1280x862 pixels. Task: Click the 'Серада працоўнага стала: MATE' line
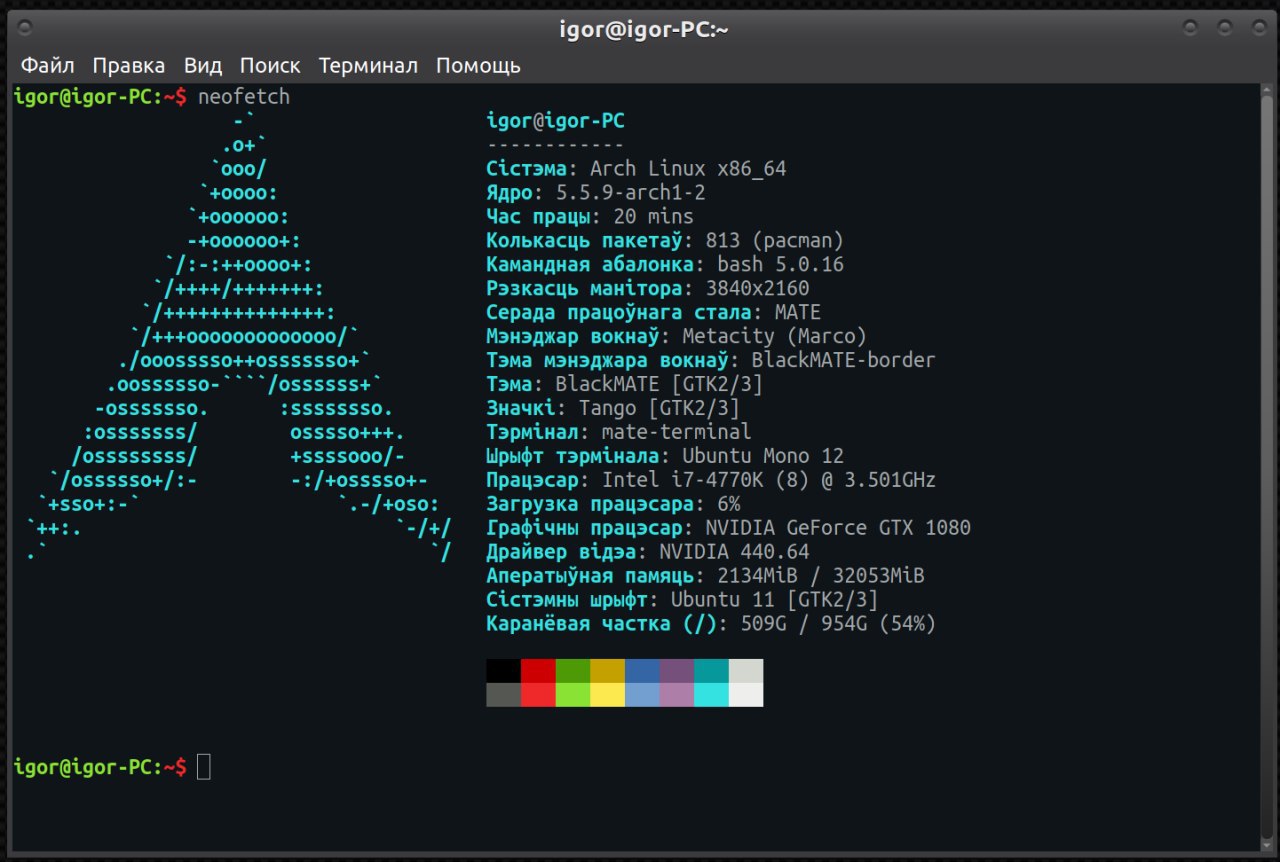pyautogui.click(x=654, y=313)
